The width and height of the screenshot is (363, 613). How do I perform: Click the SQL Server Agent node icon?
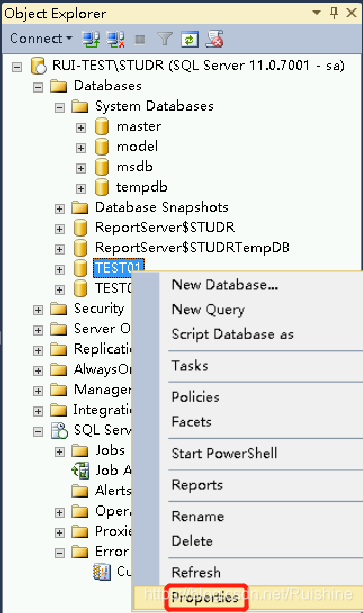[60, 430]
